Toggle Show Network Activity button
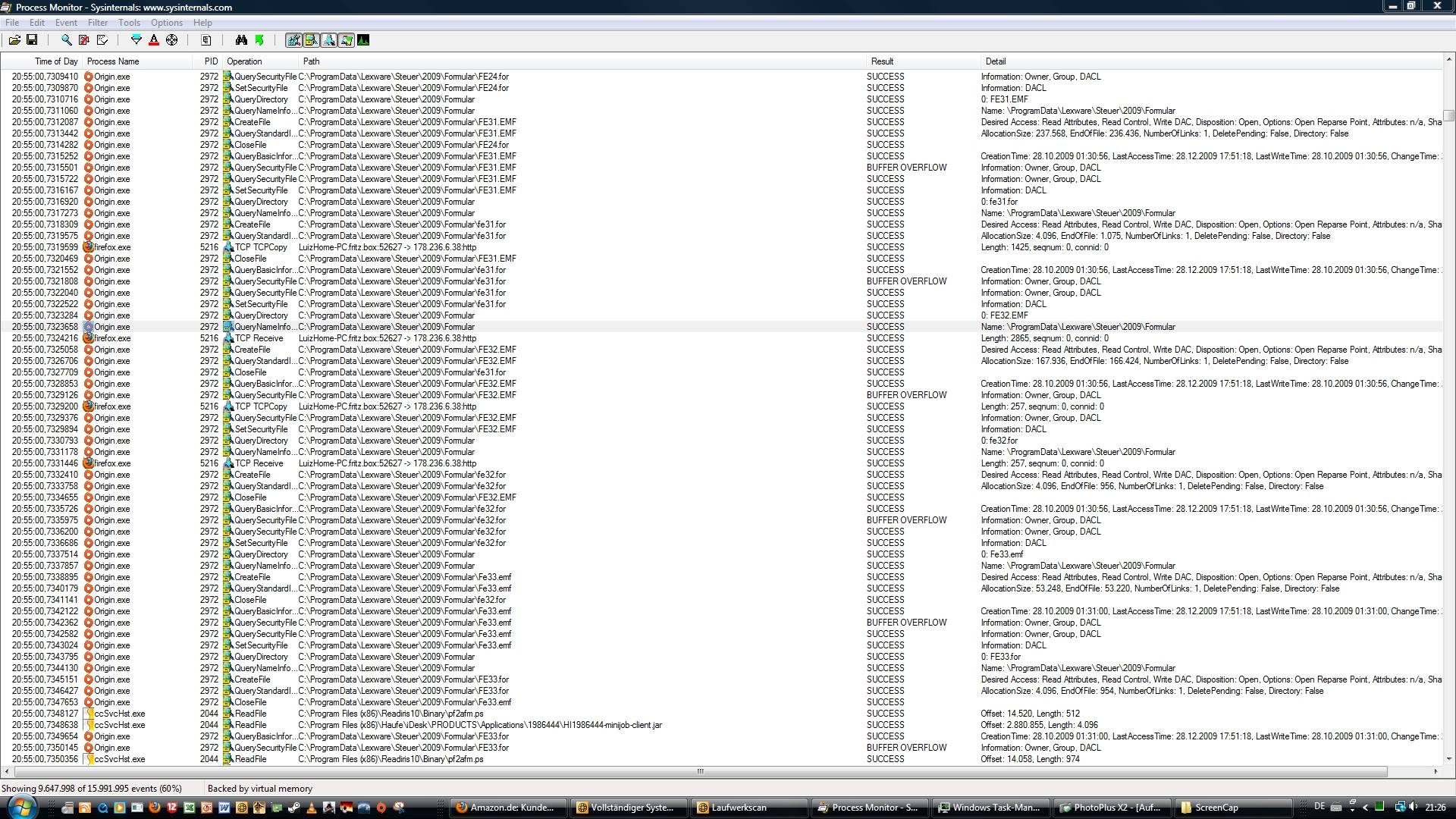The image size is (1456, 819). click(328, 40)
